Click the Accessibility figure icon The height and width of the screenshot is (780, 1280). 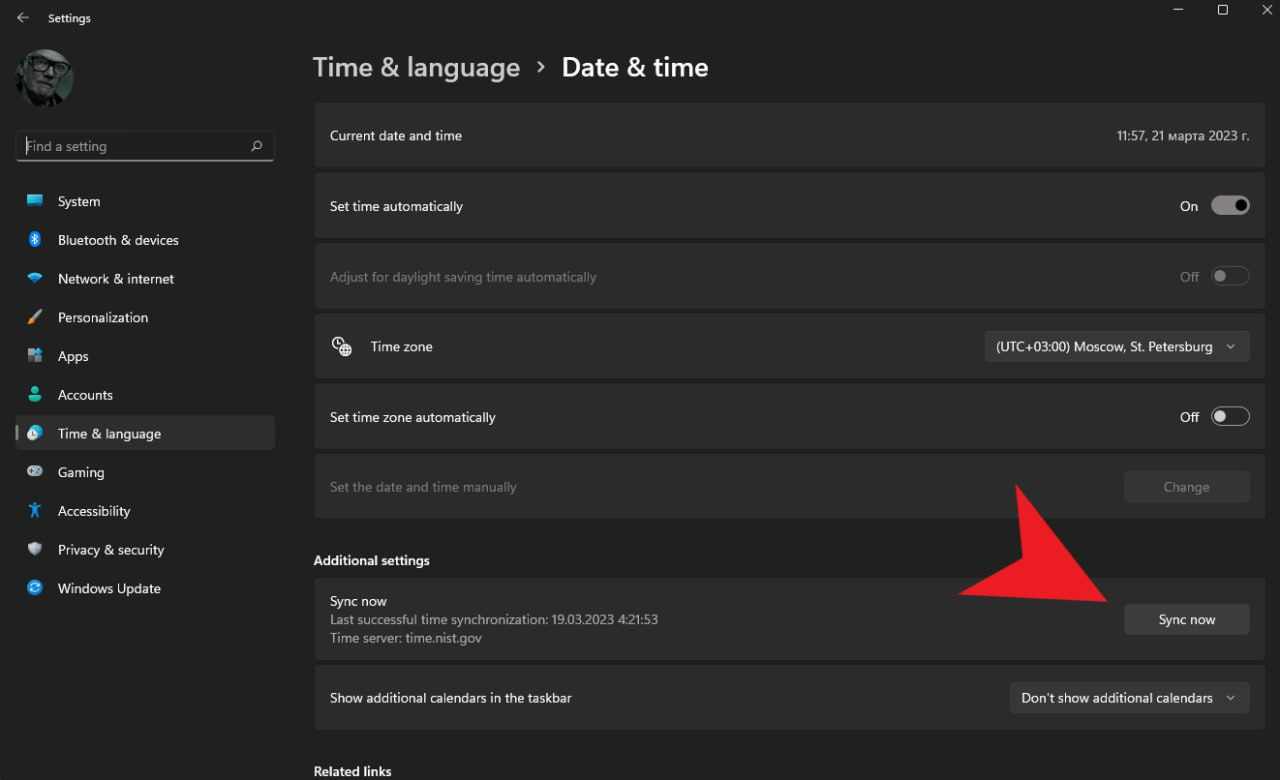tap(35, 511)
